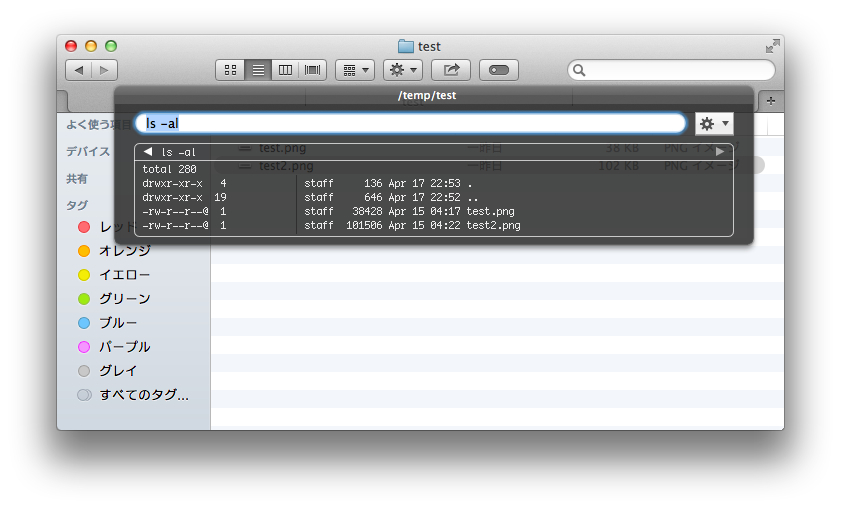Switch to column view
This screenshot has height=509, width=841.
tap(285, 70)
